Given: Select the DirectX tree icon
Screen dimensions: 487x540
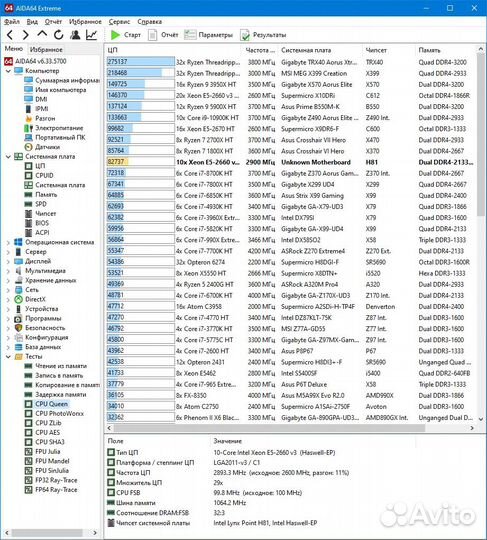Looking at the screenshot, I should pyautogui.click(x=19, y=300).
